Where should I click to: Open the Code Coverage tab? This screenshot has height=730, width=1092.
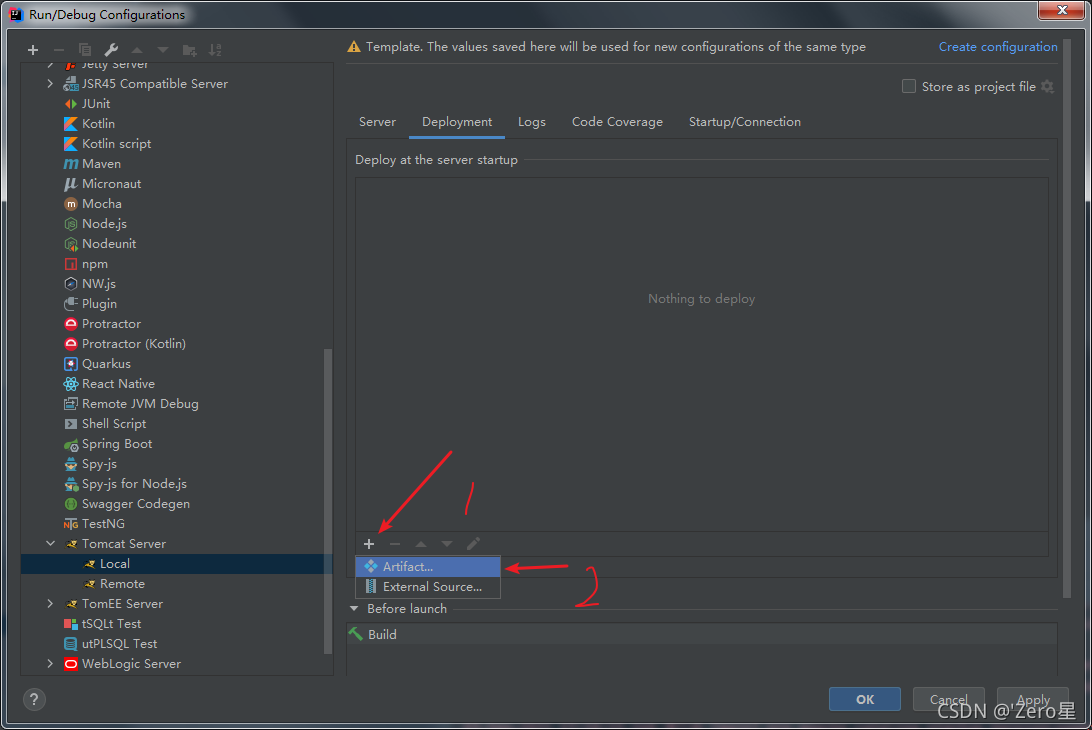[617, 122]
